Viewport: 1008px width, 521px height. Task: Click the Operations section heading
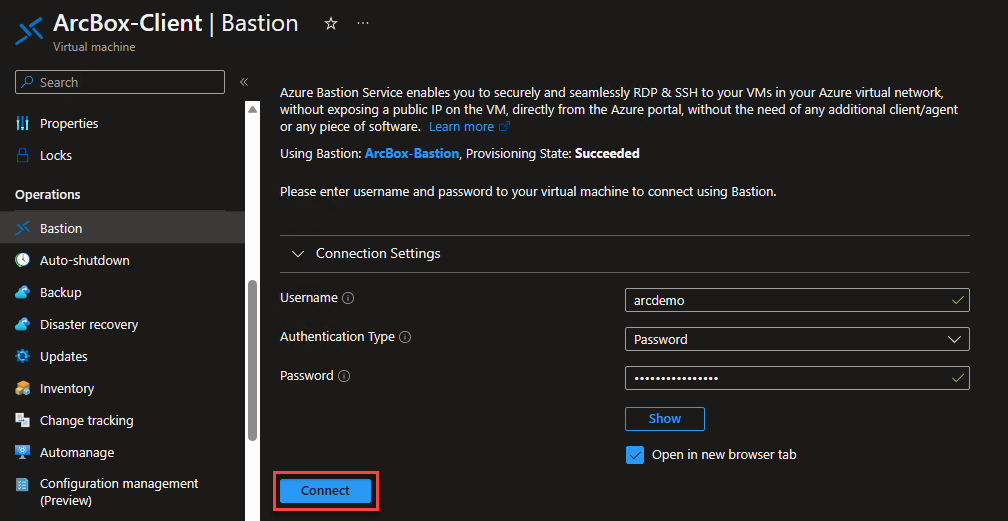[x=48, y=194]
